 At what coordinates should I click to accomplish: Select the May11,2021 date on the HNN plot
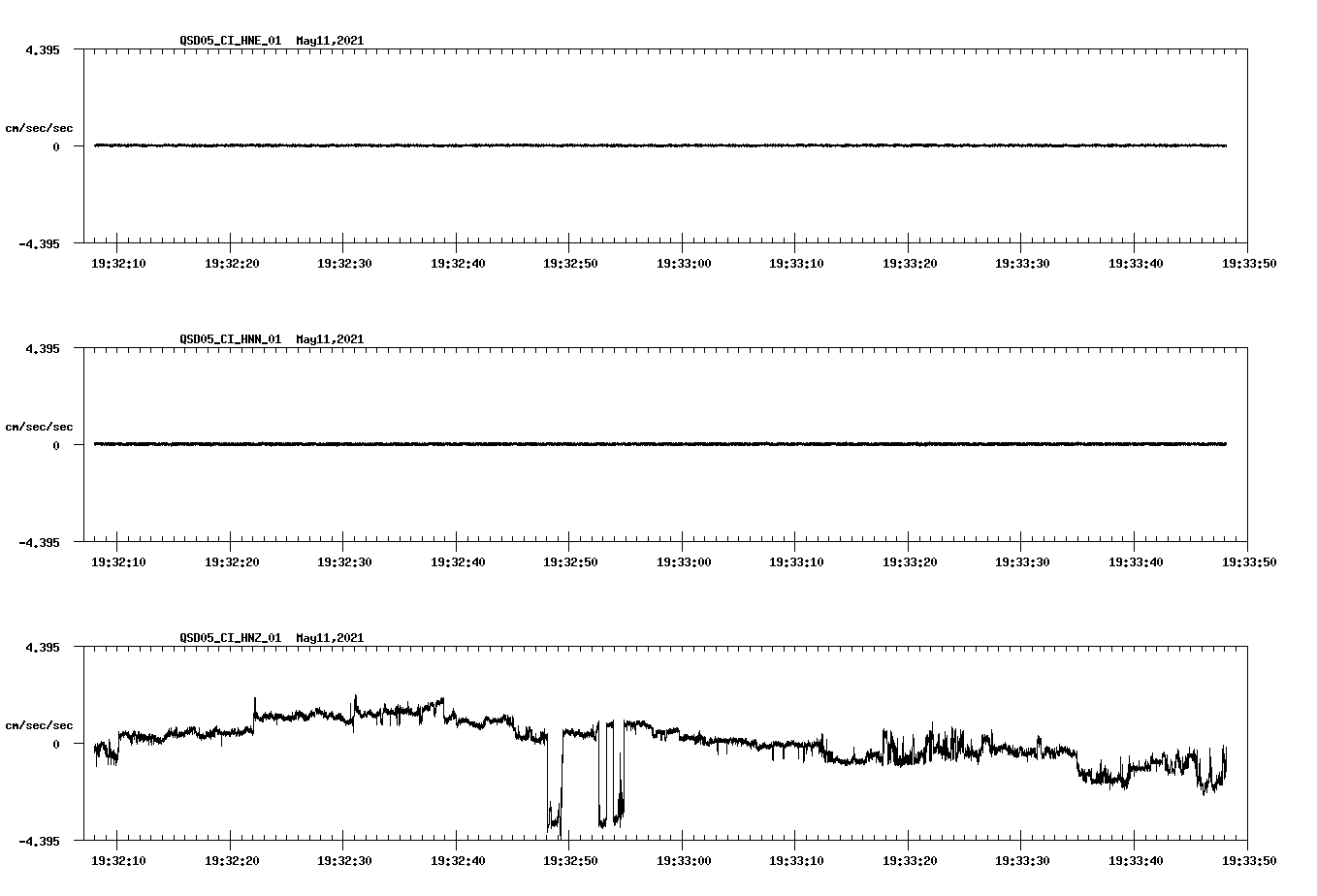point(331,339)
